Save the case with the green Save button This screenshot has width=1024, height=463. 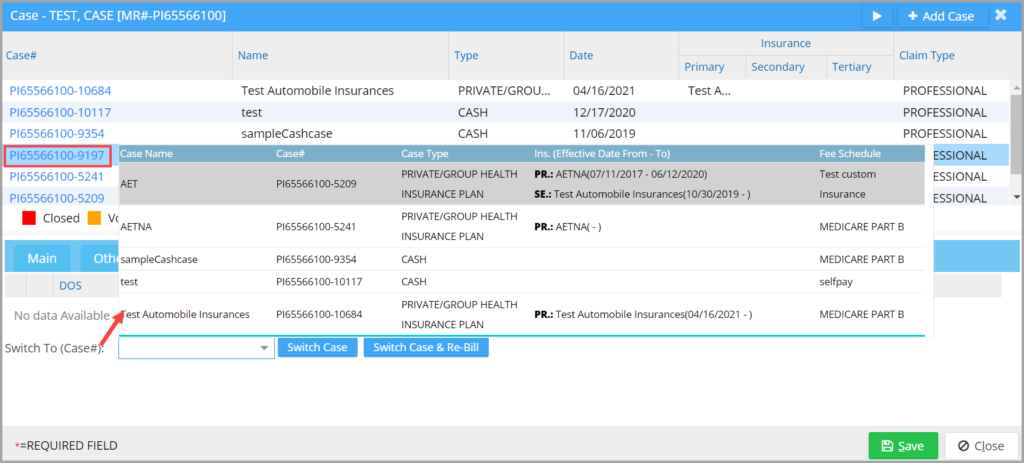[903, 446]
